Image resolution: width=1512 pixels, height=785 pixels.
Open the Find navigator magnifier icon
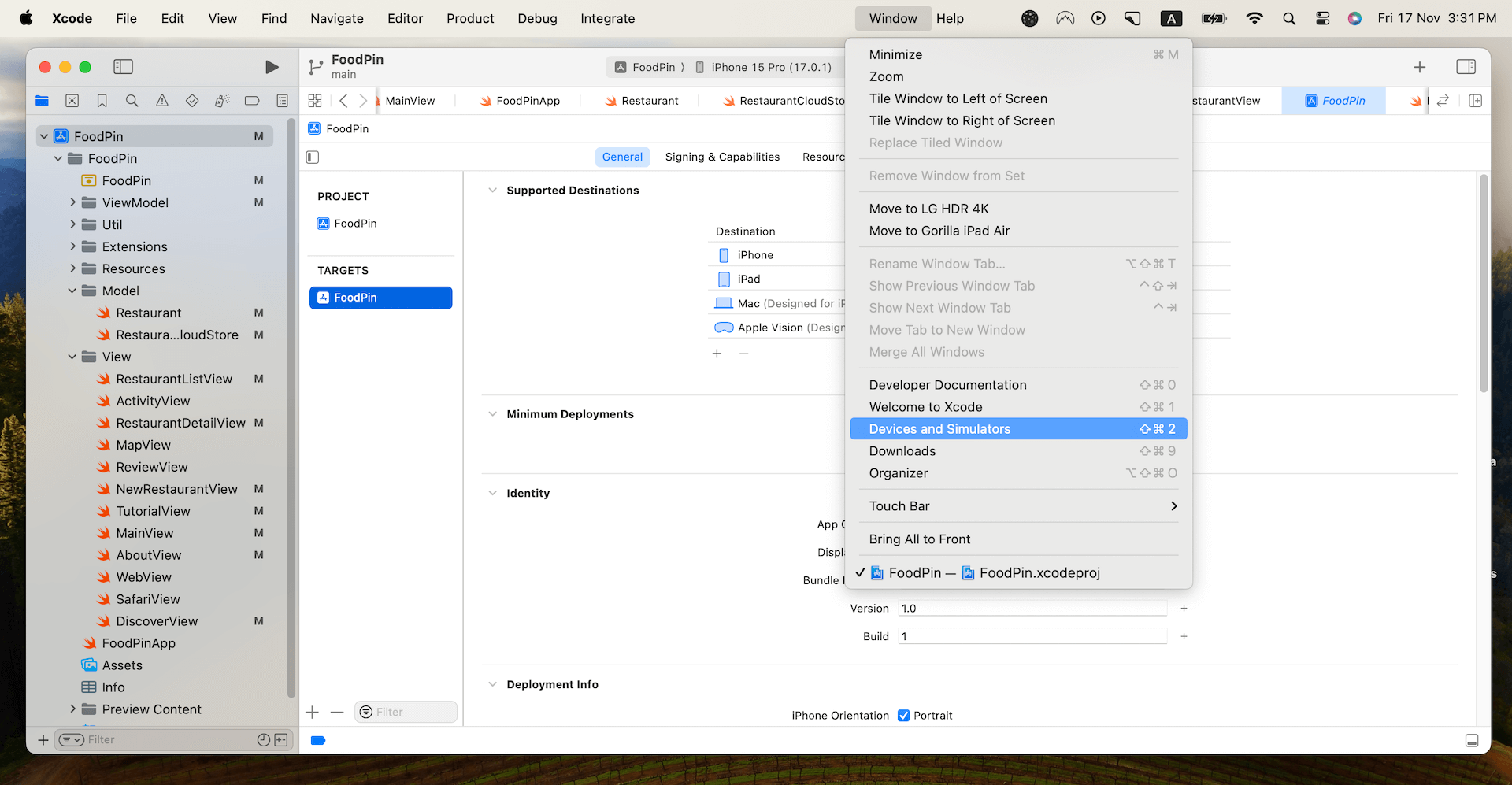pos(132,101)
